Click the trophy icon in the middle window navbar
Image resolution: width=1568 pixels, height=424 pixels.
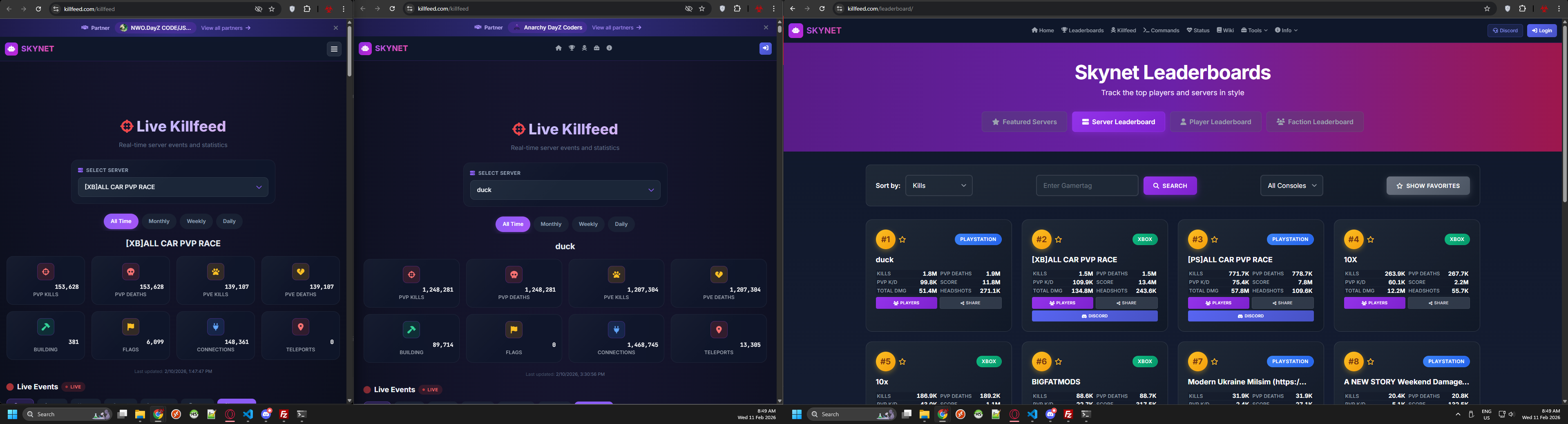pos(572,48)
